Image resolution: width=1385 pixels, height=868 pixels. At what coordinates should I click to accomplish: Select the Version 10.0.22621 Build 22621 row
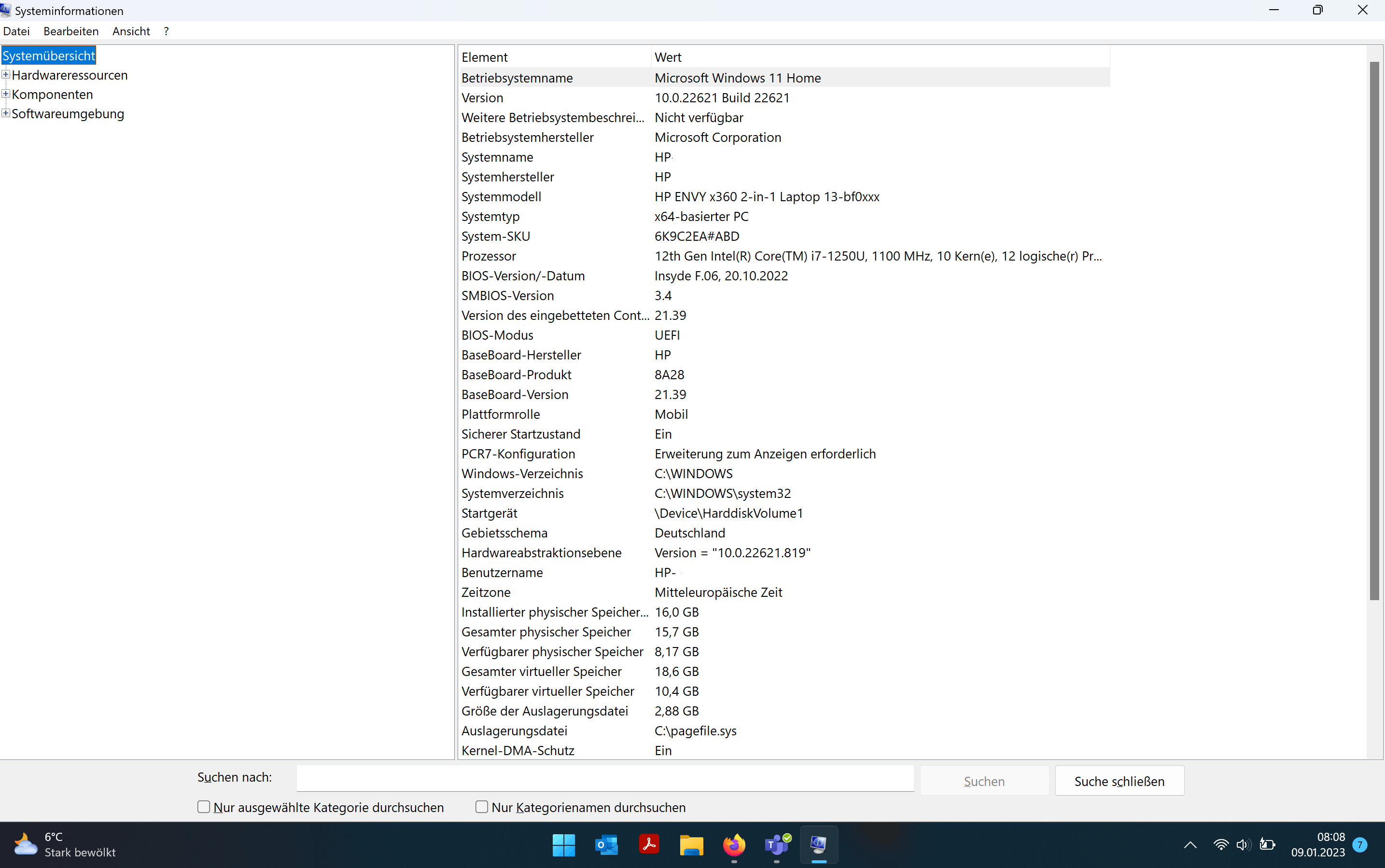point(784,97)
